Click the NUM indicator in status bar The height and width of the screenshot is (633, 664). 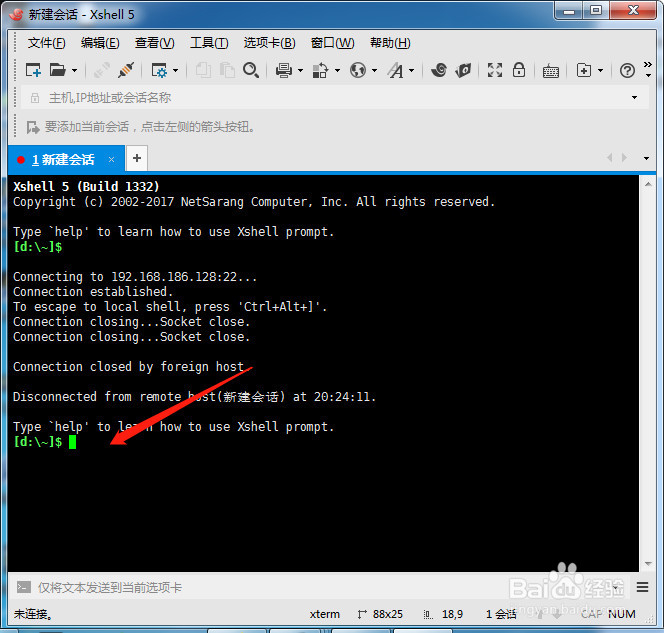point(622,614)
